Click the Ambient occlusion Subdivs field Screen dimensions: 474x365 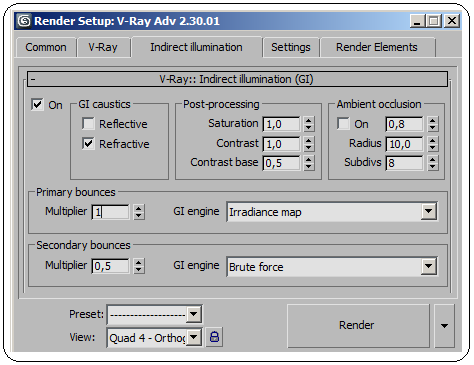coord(405,163)
